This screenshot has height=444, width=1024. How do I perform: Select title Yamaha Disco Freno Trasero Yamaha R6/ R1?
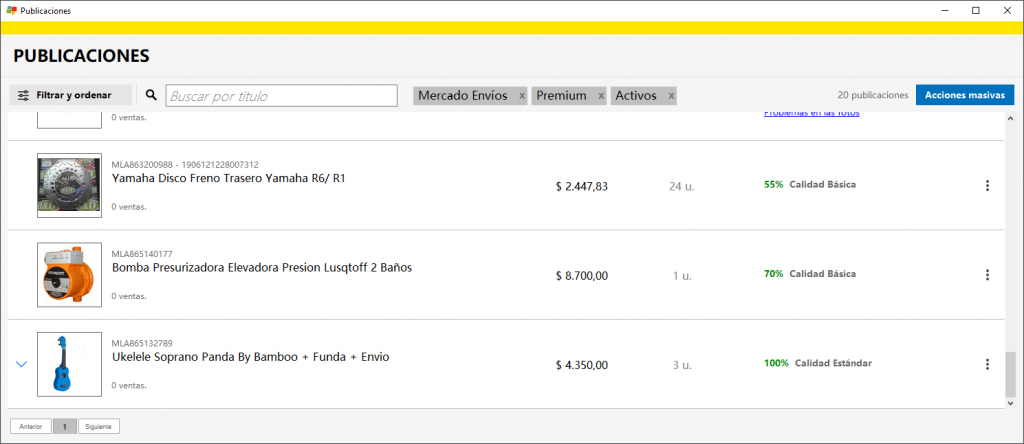(228, 178)
